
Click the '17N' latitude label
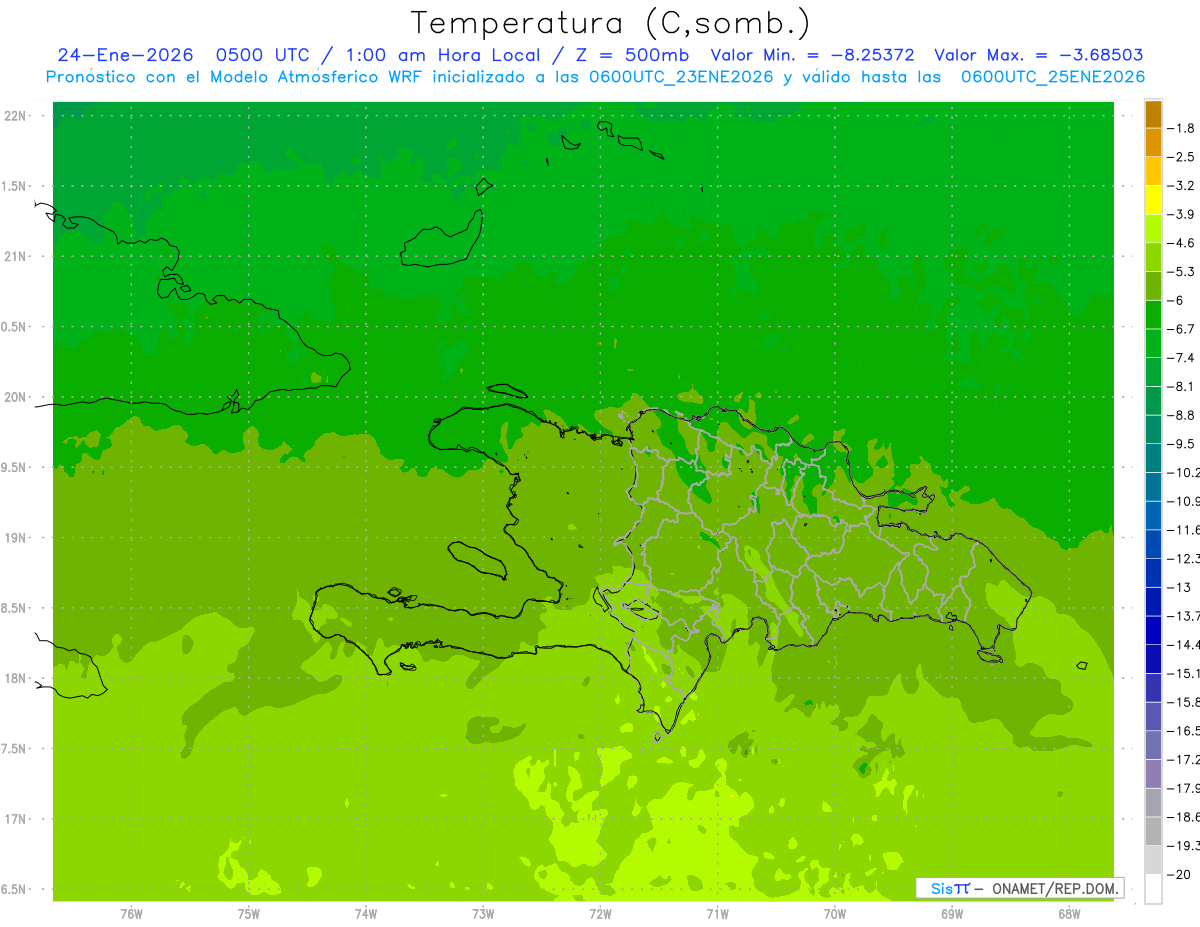click(15, 819)
